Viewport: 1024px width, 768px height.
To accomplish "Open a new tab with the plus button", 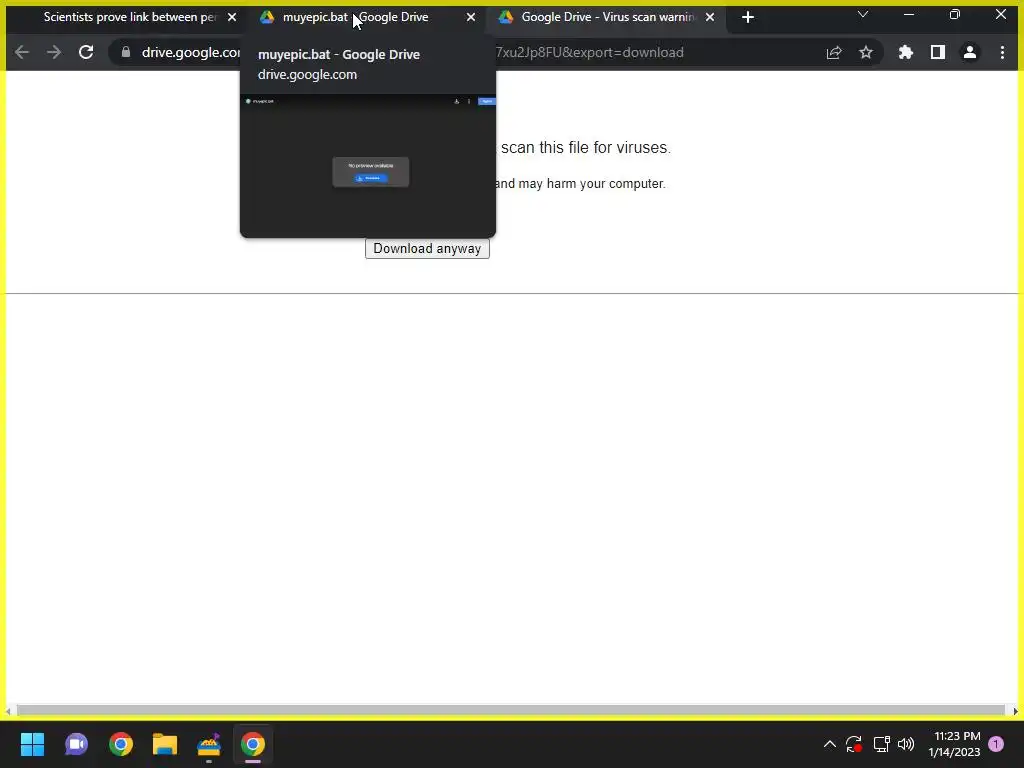I will click(x=748, y=18).
